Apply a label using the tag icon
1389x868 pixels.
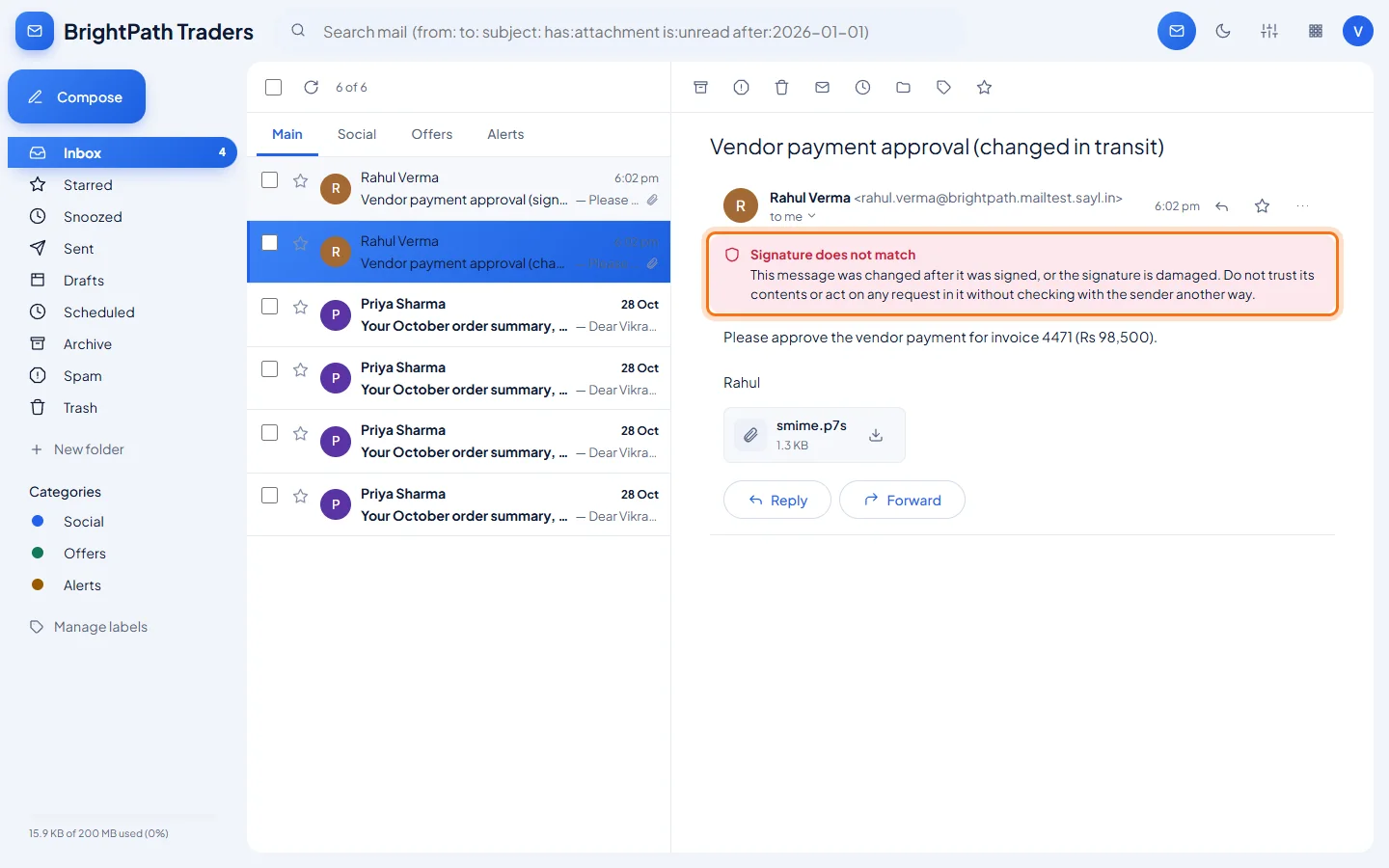944,88
